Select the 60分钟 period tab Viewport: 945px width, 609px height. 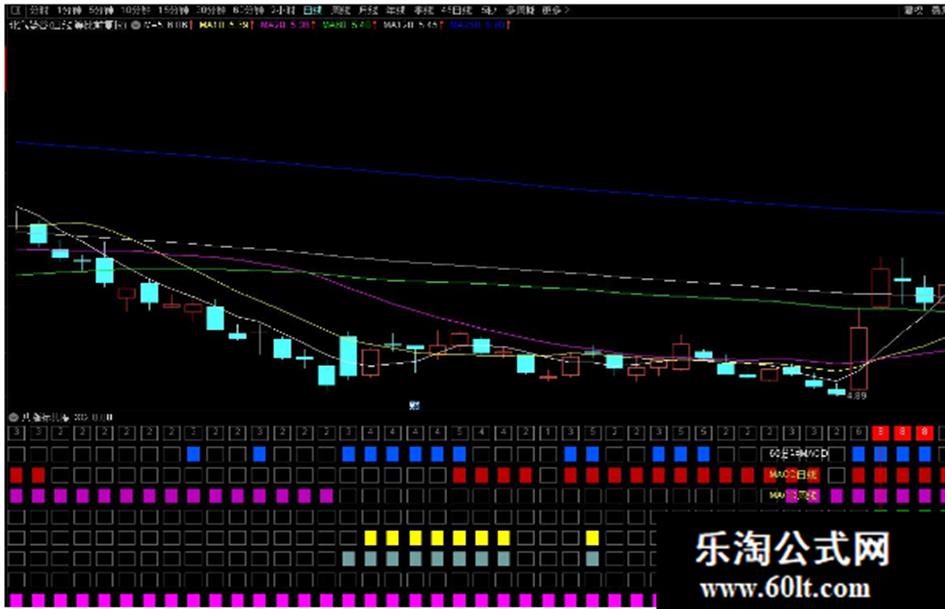tap(248, 10)
